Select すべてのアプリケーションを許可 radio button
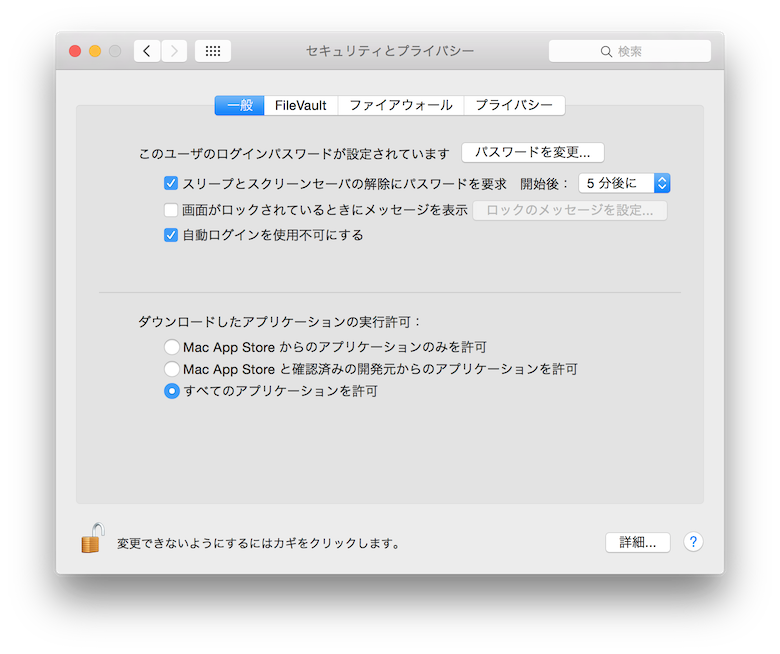780x654 pixels. 172,391
